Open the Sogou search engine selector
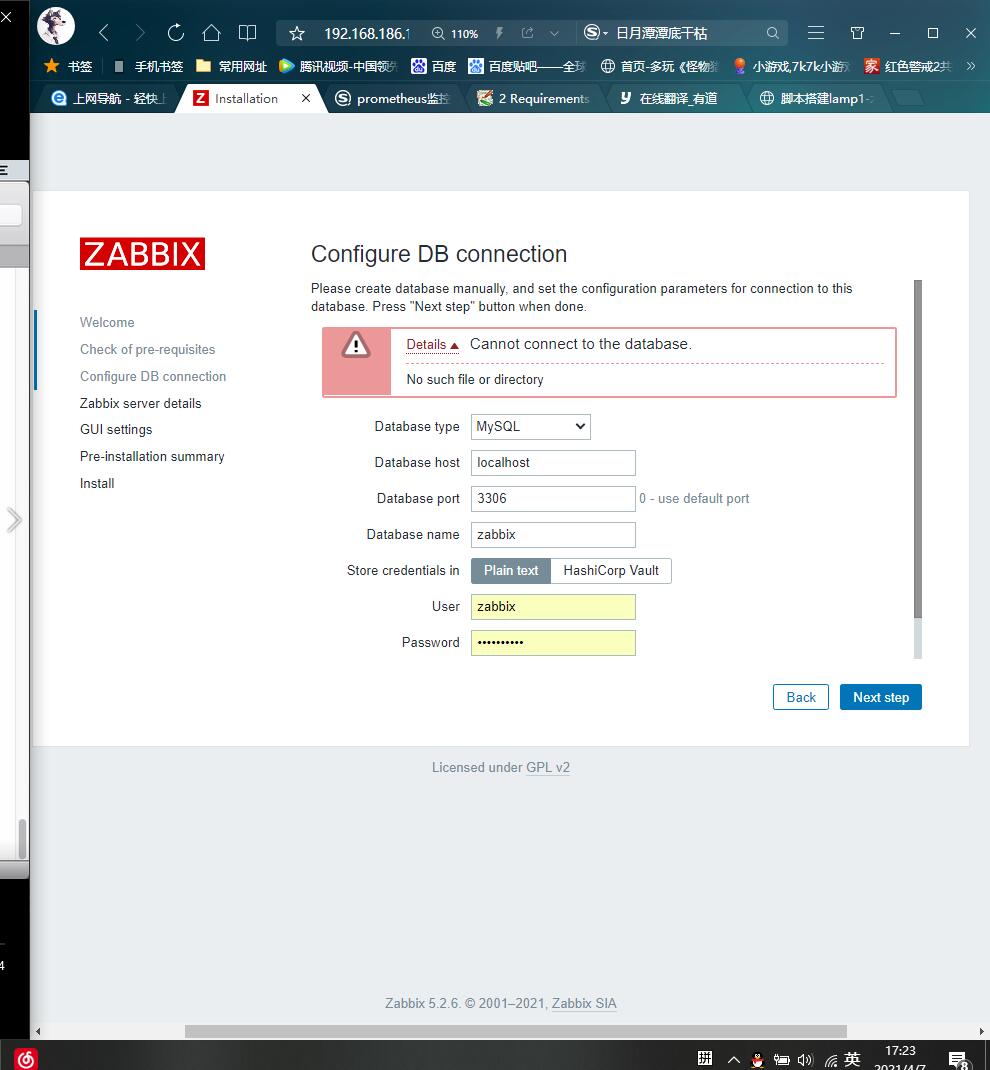 pos(596,33)
